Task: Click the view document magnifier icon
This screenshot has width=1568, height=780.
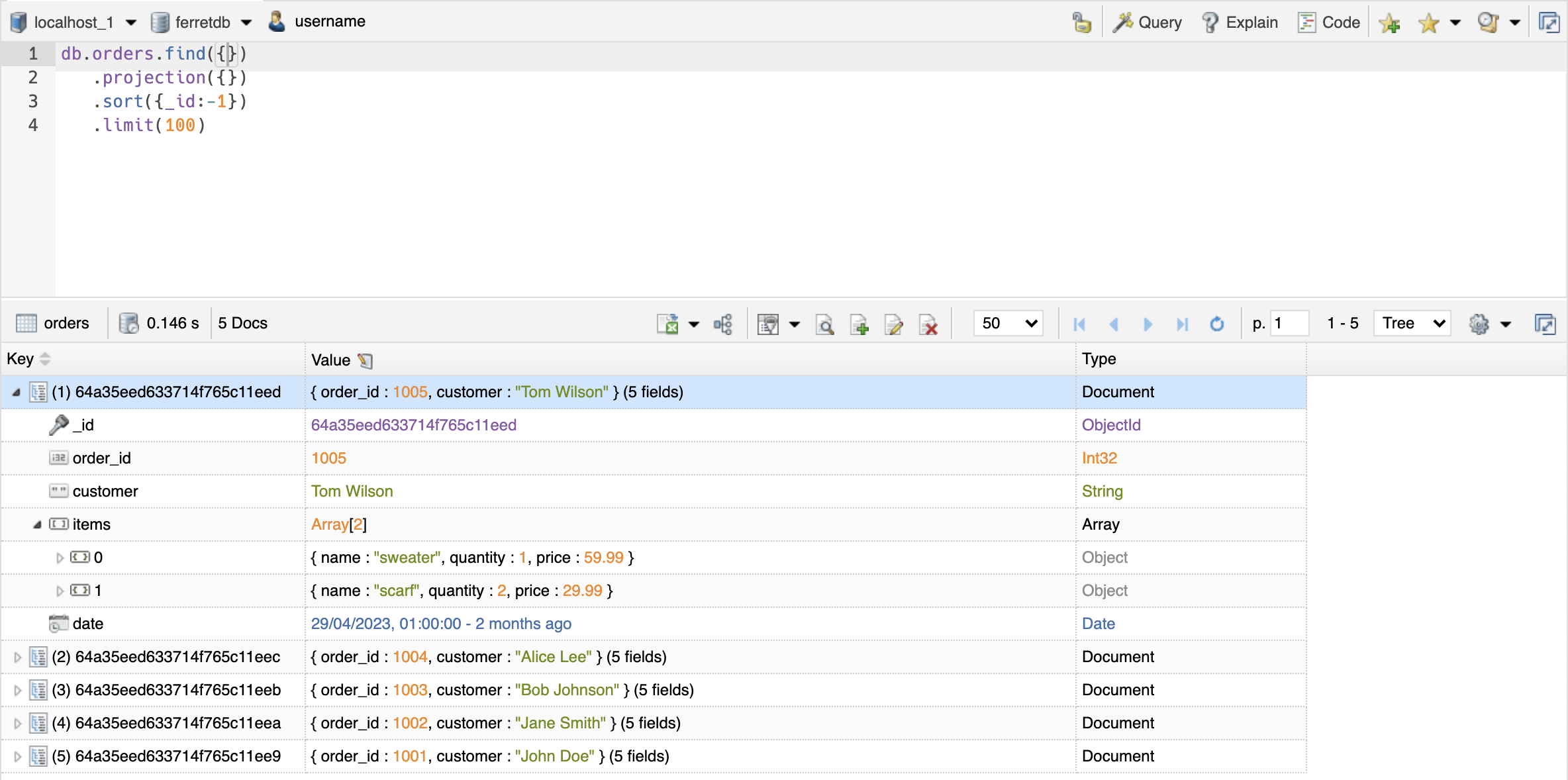Action: (x=824, y=324)
